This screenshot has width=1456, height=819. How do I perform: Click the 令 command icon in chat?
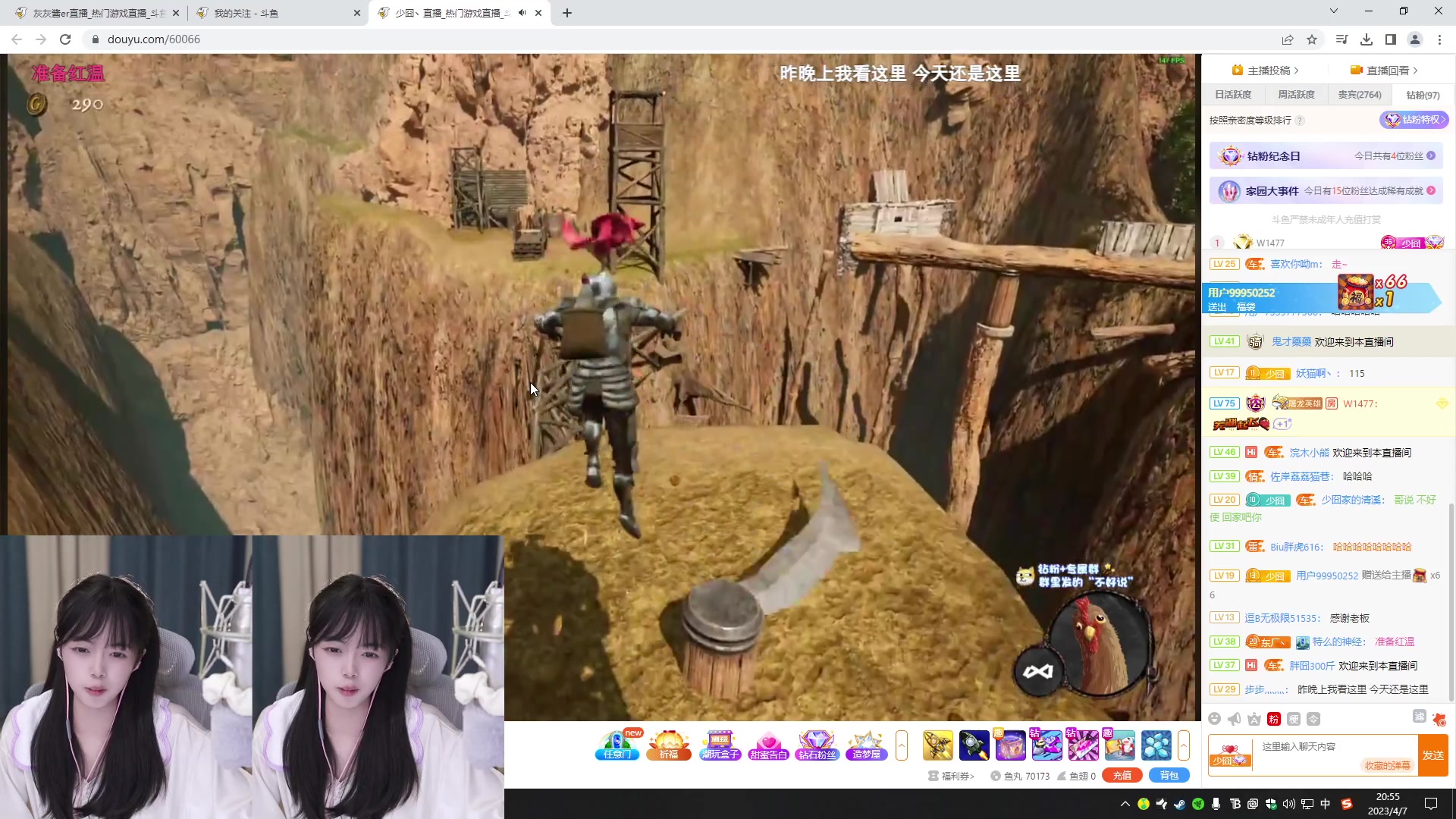(1313, 719)
